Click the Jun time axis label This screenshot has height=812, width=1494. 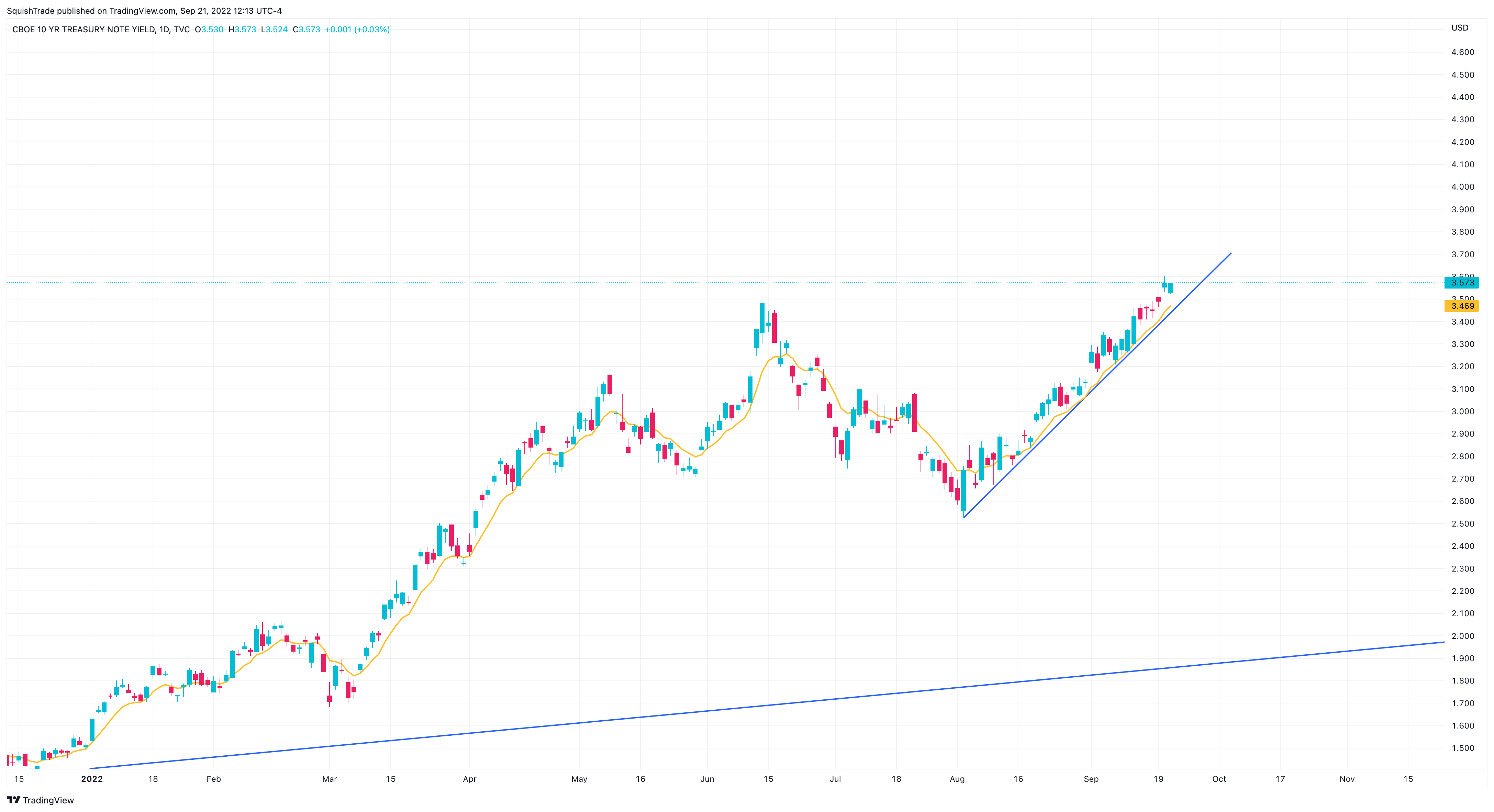pos(707,779)
